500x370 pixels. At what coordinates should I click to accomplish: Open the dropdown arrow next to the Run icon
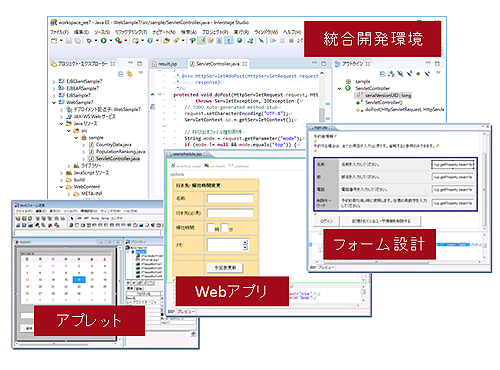click(111, 41)
